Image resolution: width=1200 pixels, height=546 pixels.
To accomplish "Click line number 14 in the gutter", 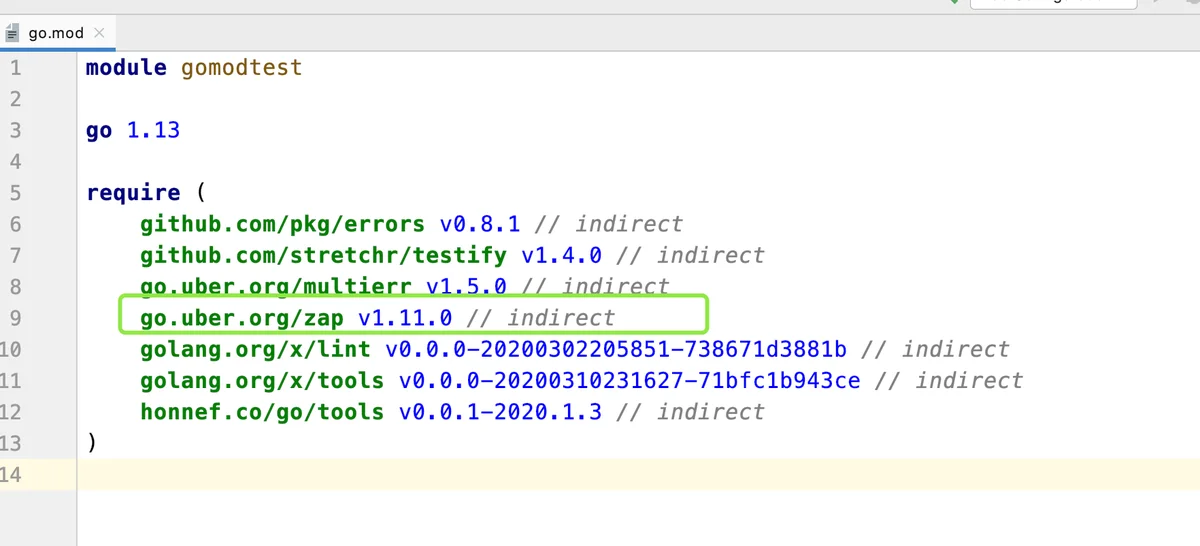I will (10, 474).
